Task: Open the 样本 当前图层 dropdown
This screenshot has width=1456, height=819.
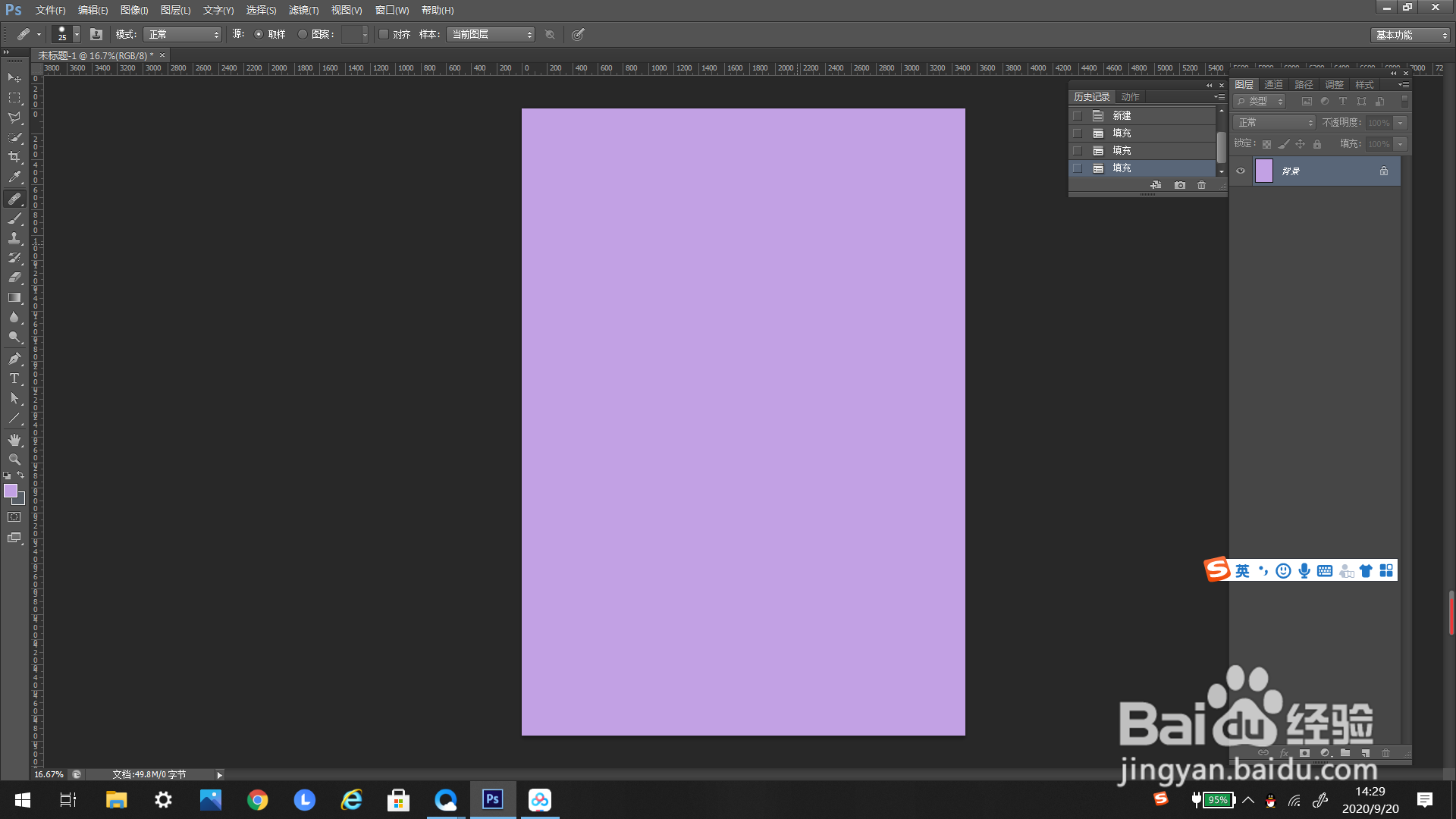Action: [x=491, y=35]
